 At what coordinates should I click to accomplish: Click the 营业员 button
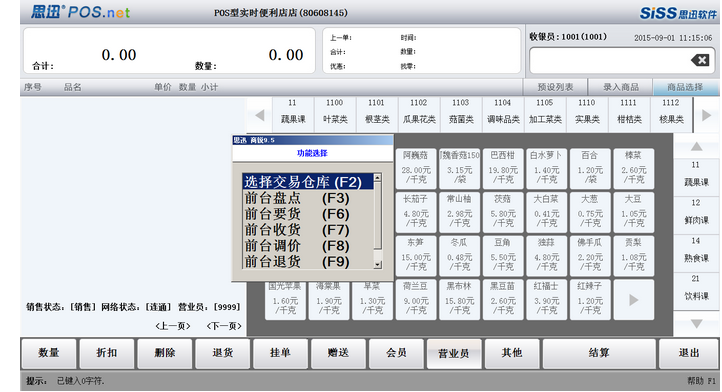[x=454, y=353]
